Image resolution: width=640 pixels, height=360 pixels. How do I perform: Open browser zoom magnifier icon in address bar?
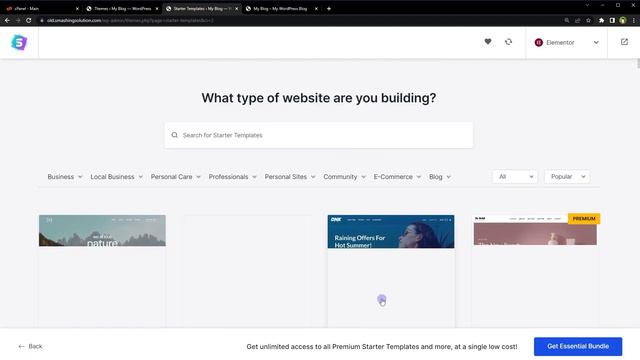567,20
